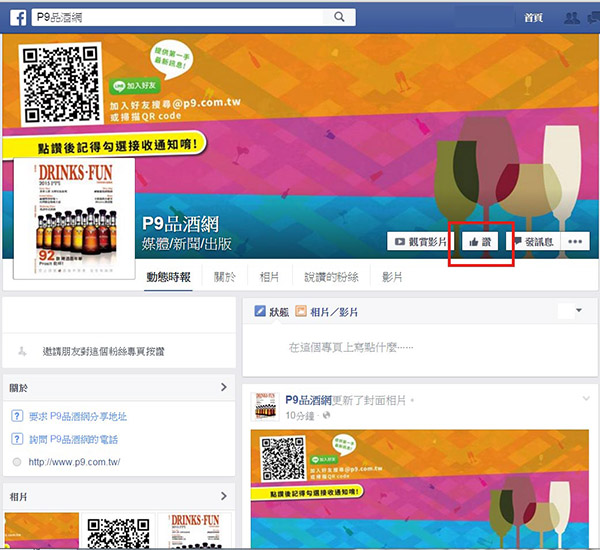Screen dimensions: 600x550
Task: Click 要求 P9品酒網分享地址 link
Action: (x=78, y=416)
